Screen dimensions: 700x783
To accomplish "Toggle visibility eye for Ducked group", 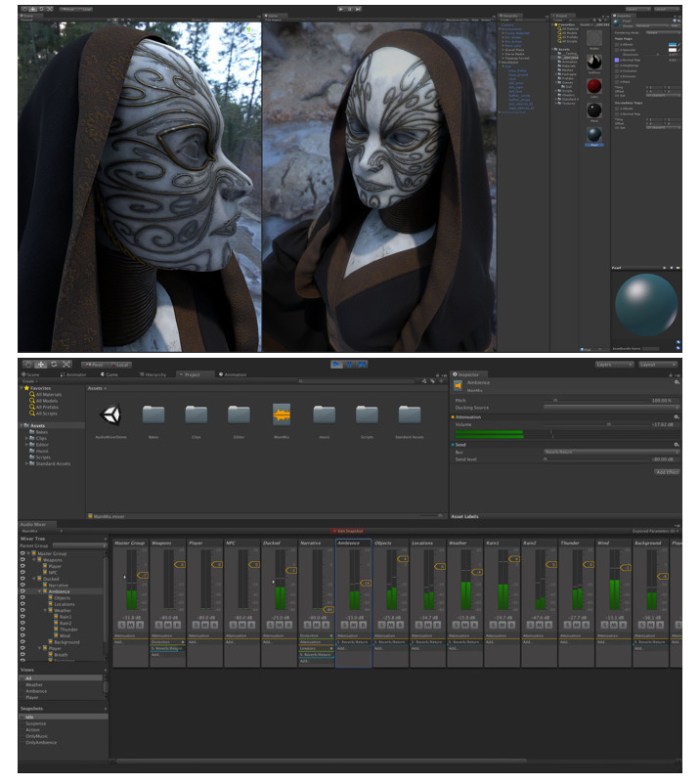I will coord(23,578).
